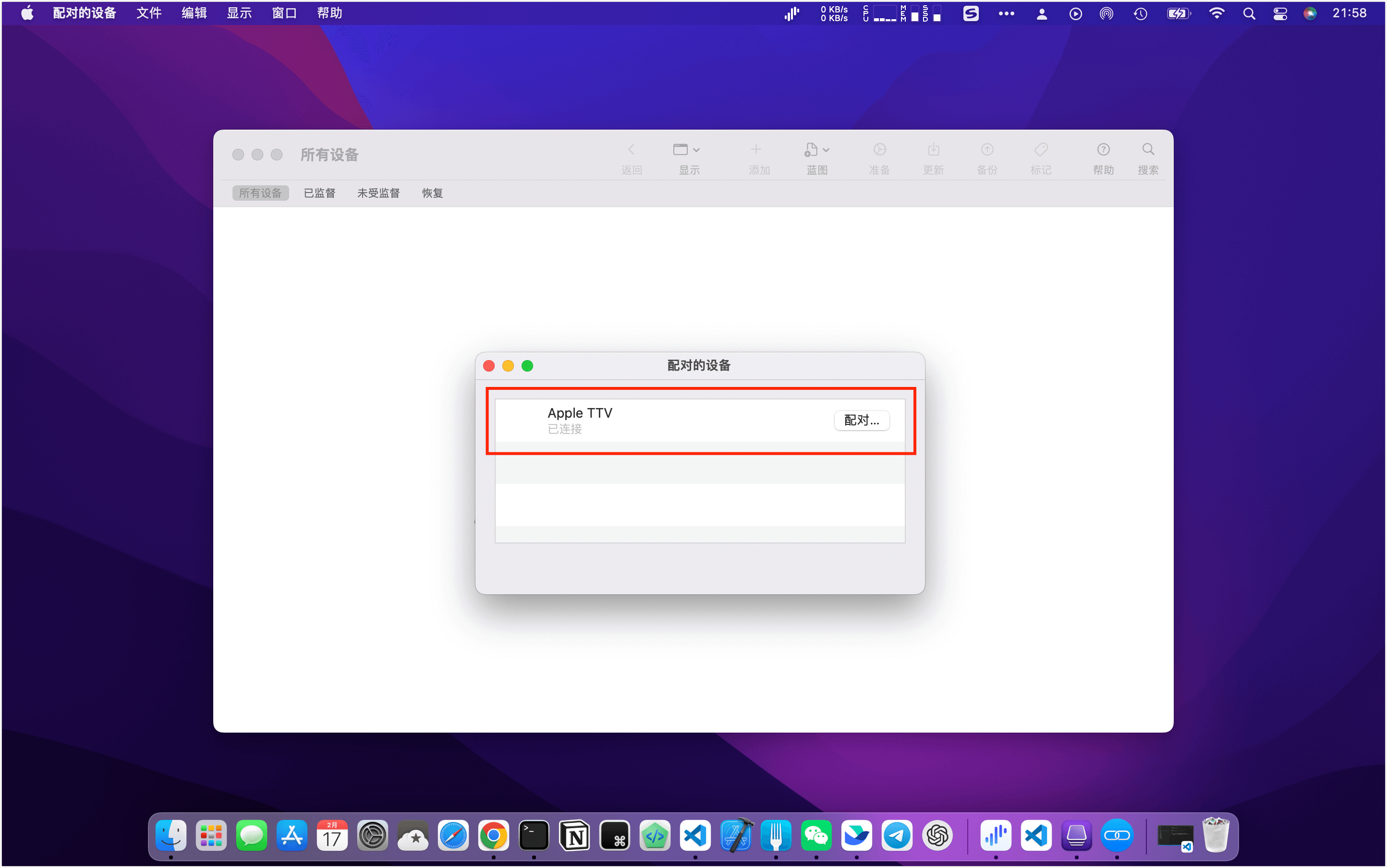Image resolution: width=1387 pixels, height=868 pixels.
Task: Open Time Machine menu bar icon
Action: (x=1140, y=13)
